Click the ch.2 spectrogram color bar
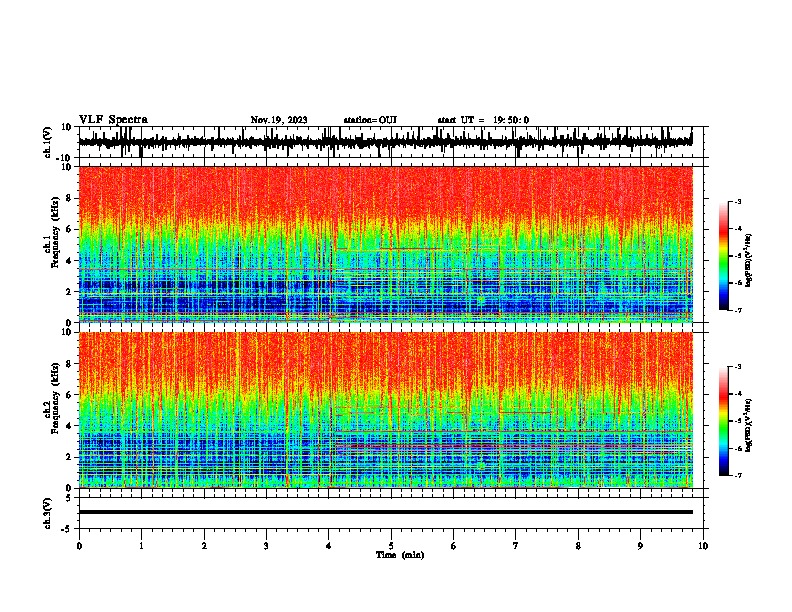Screen dimensions: 792x612 tap(724, 421)
